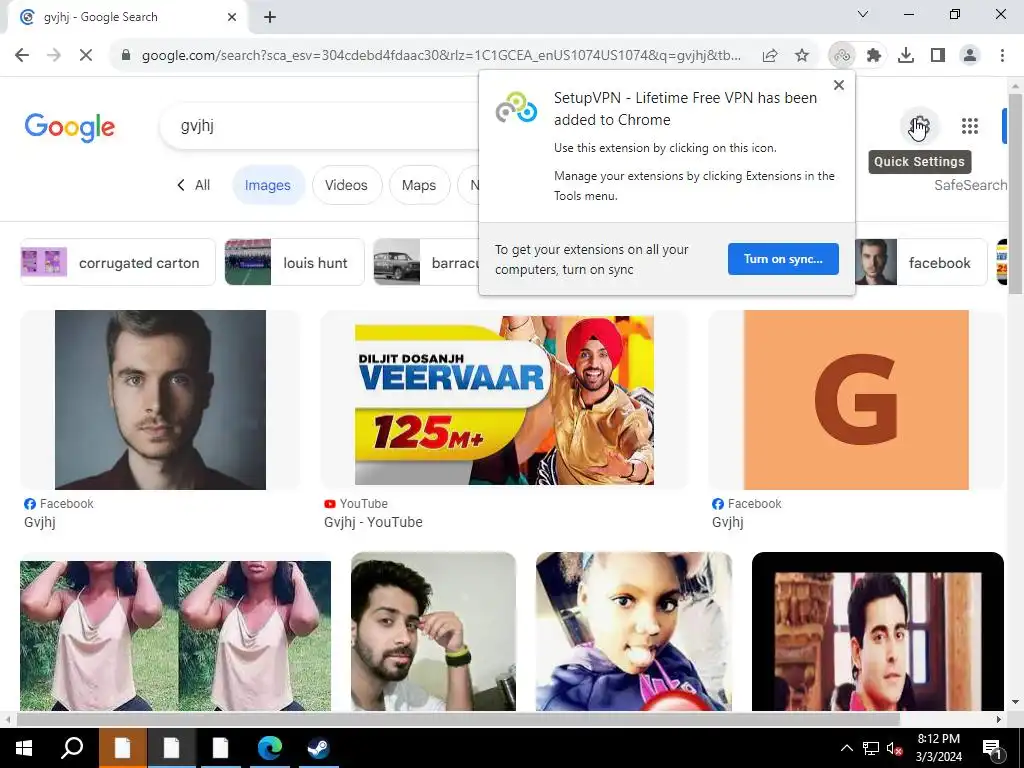
Task: Click the horizontal page scrollbar
Action: [x=458, y=719]
